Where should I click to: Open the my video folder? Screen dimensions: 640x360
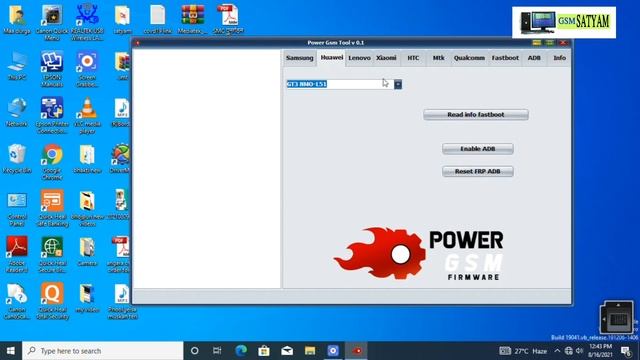[87, 298]
